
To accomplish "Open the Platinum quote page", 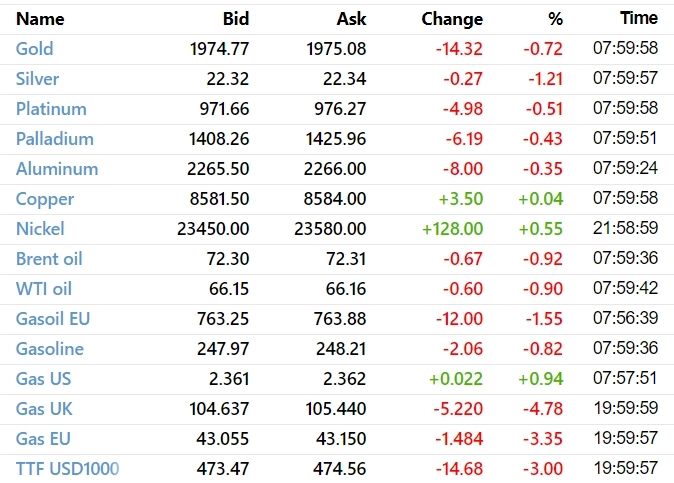I will [51, 109].
